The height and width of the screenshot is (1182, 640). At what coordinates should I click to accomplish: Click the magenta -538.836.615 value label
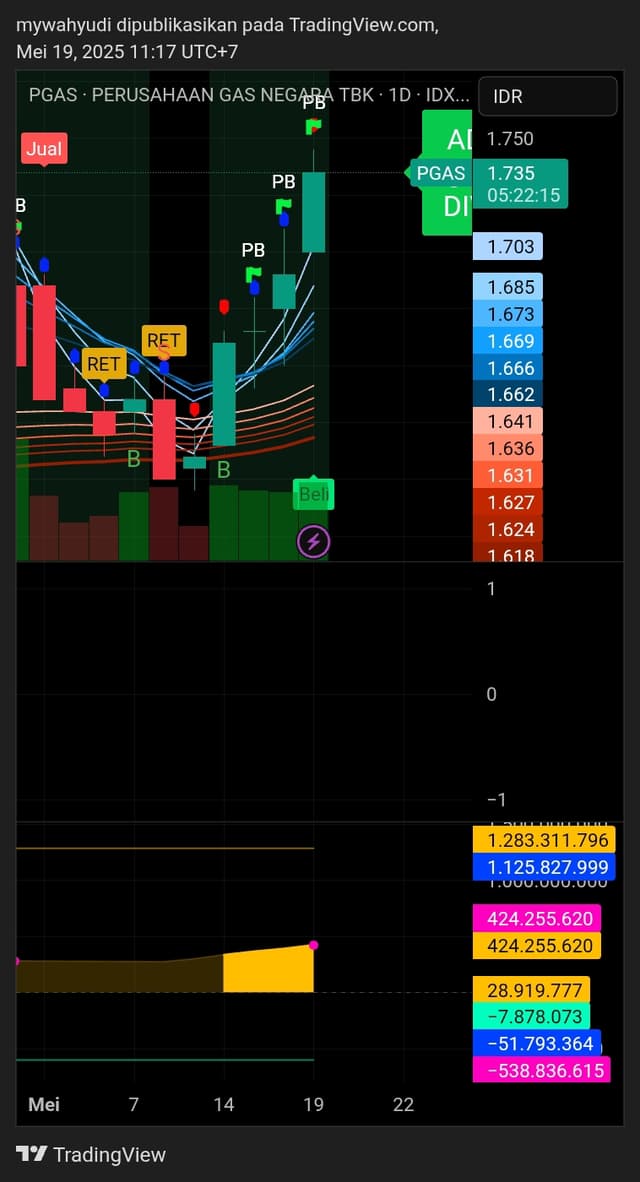coord(541,1070)
